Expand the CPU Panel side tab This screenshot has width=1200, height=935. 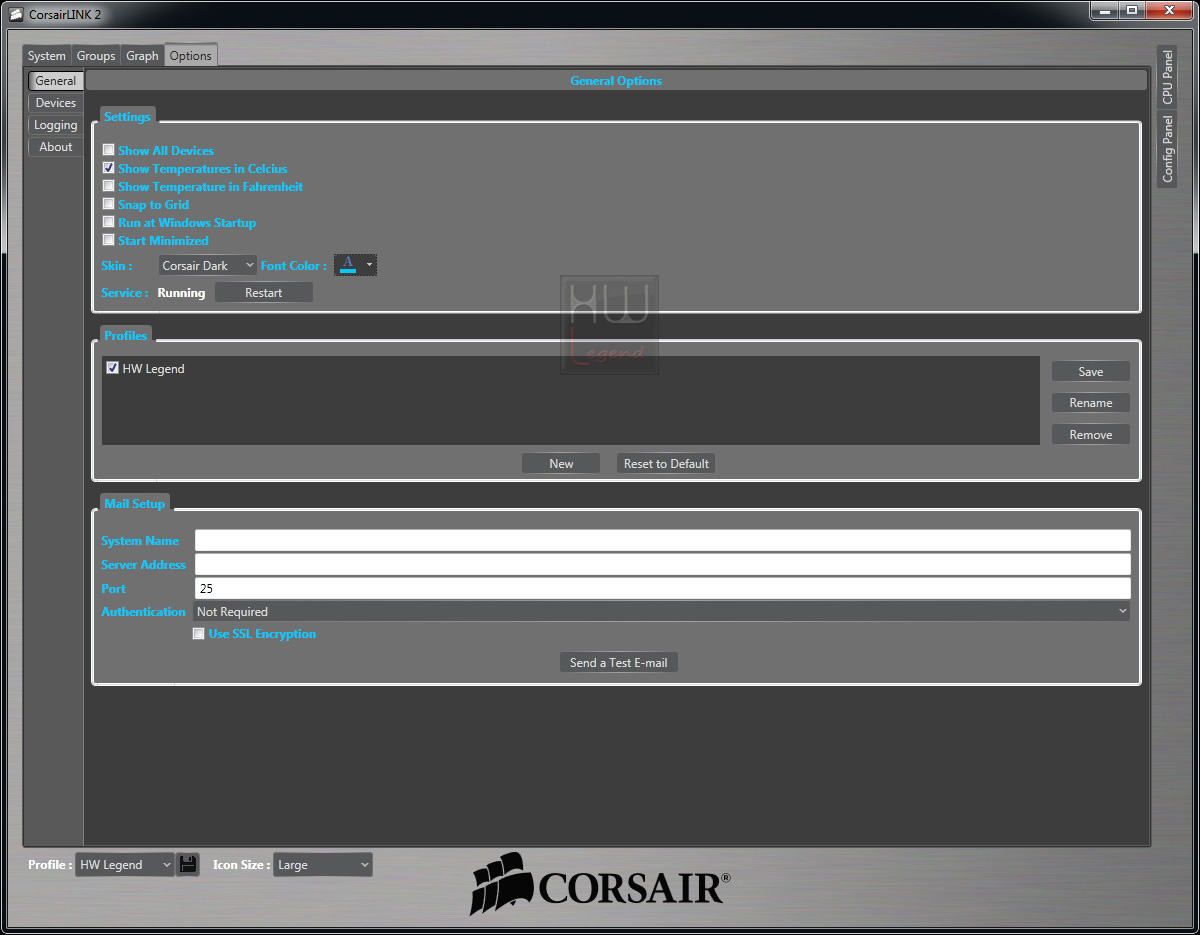point(1167,77)
